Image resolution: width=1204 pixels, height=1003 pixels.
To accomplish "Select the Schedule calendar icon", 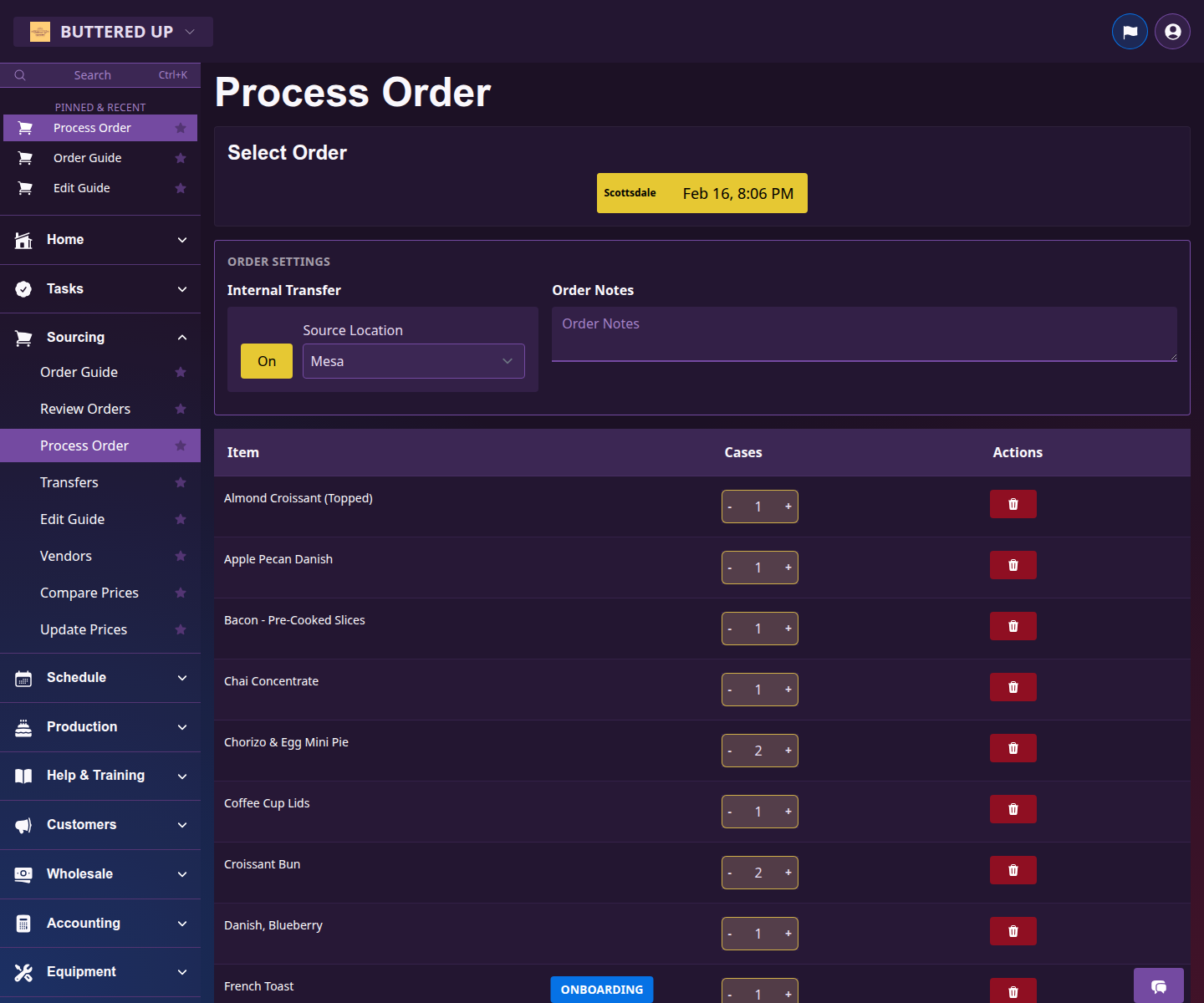I will 23,677.
